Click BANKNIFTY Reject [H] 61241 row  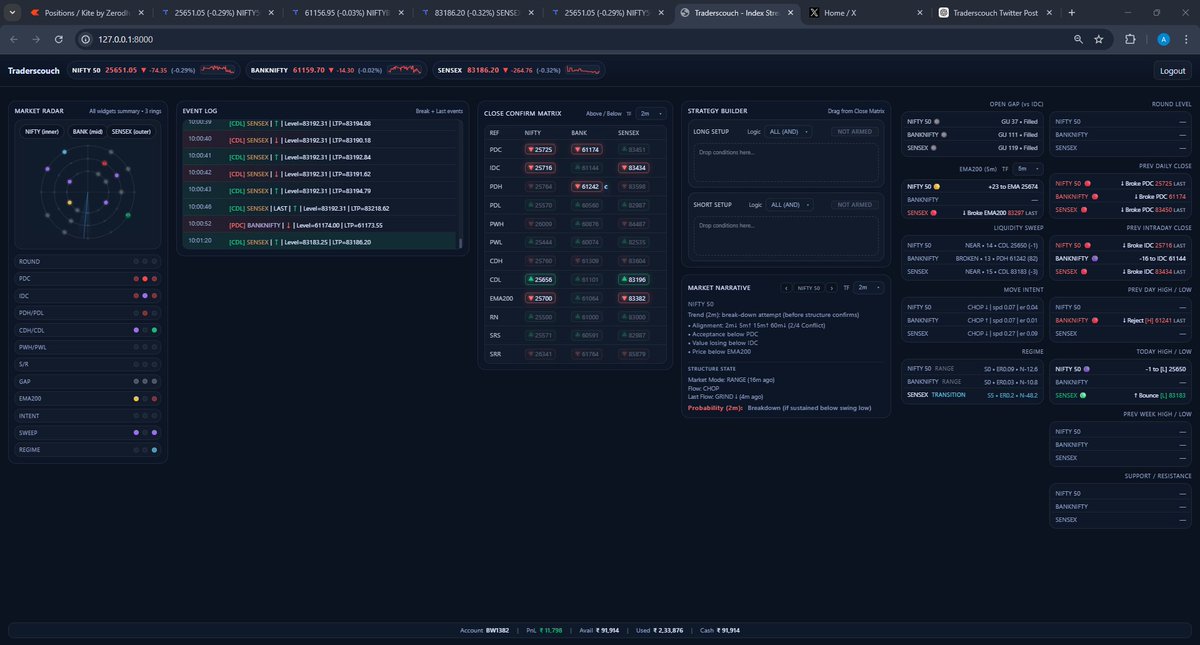point(1120,320)
